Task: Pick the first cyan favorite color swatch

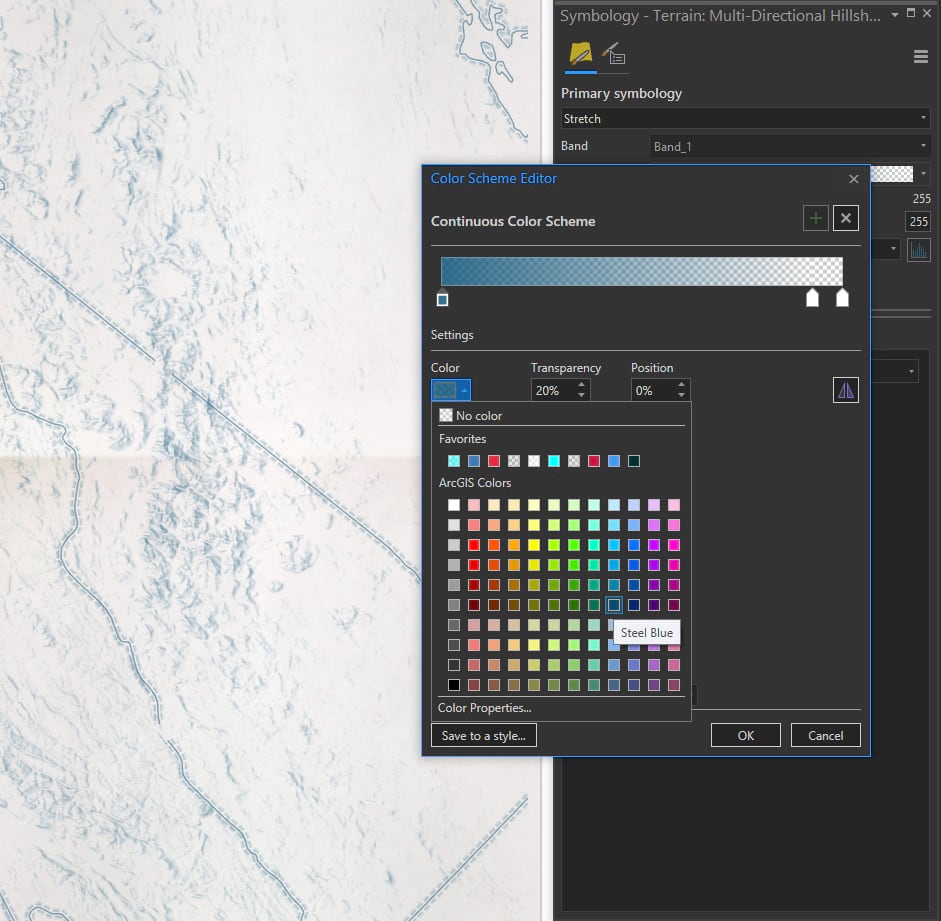Action: 454,461
